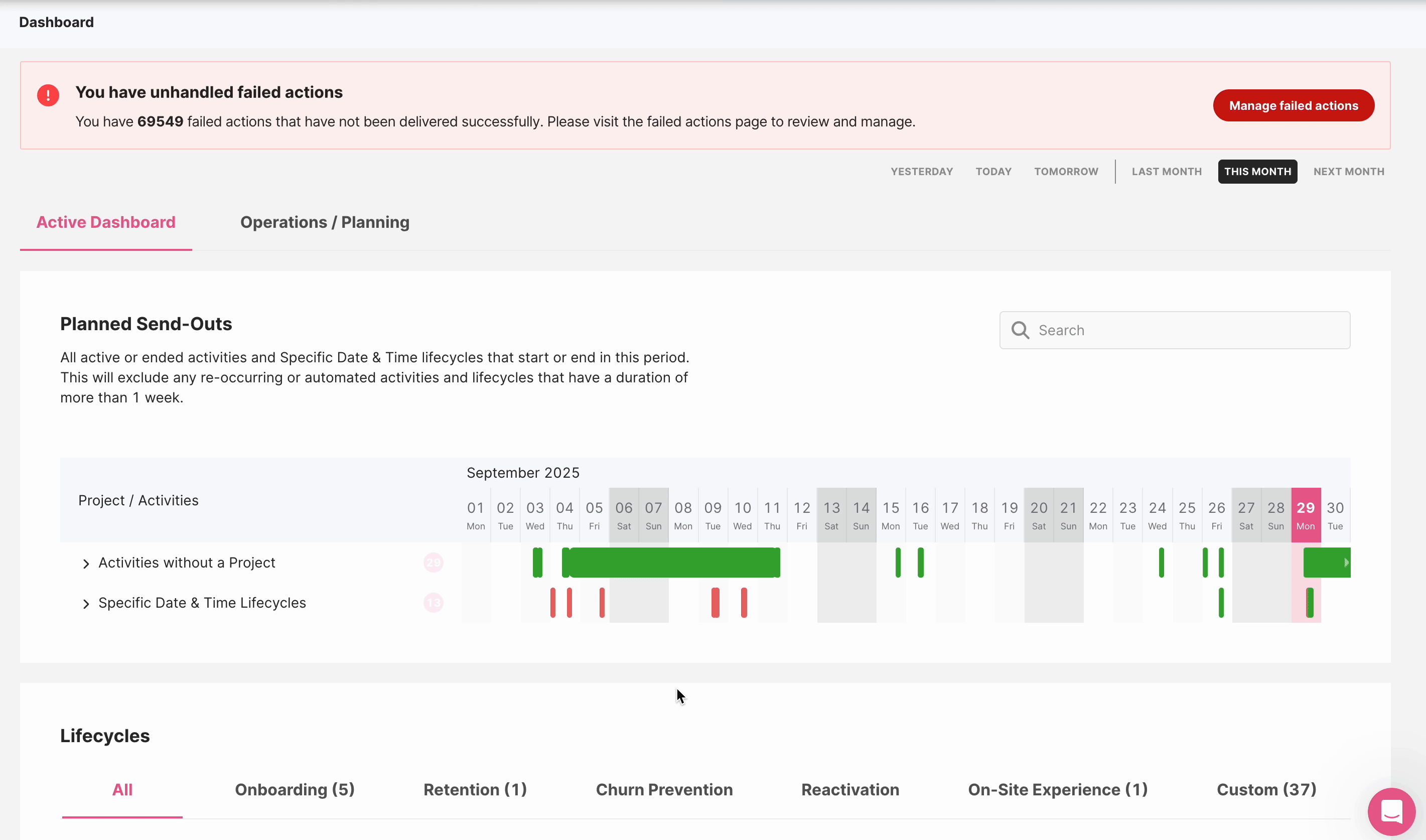This screenshot has width=1426, height=840.
Task: Click the Planned Send-Outs search field
Action: click(x=1188, y=330)
